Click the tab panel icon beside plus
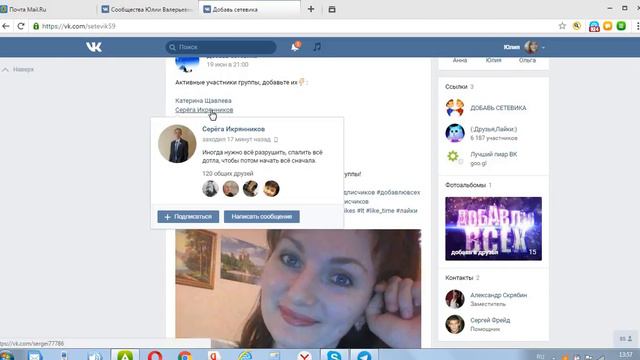Screen dimensions: 640x360 point(332,9)
